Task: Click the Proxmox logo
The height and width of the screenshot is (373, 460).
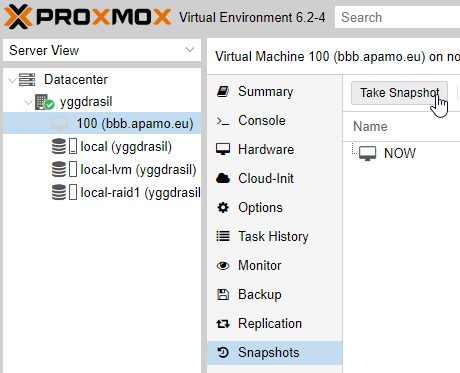Action: click(x=87, y=17)
